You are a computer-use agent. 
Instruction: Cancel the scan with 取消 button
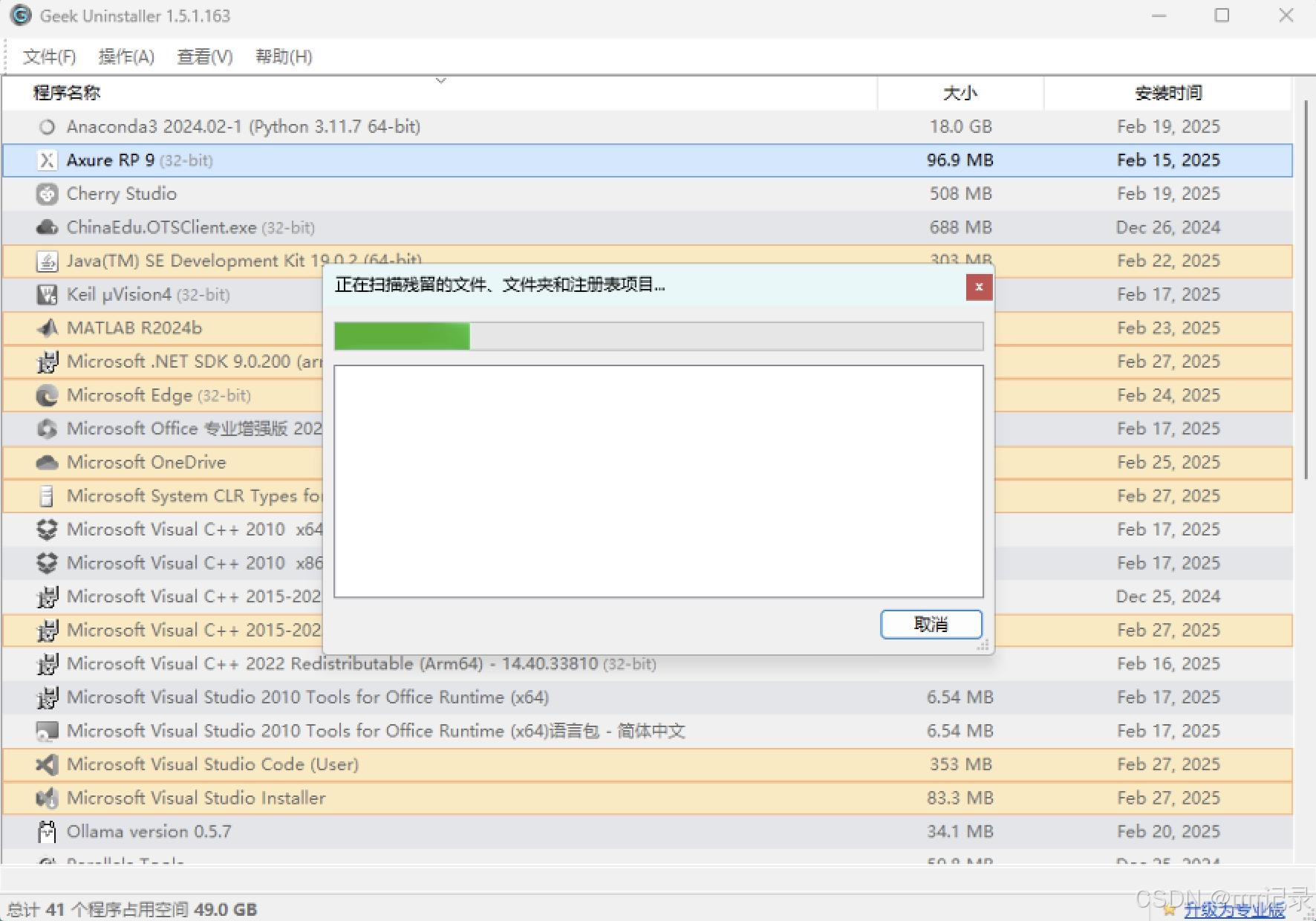(931, 625)
